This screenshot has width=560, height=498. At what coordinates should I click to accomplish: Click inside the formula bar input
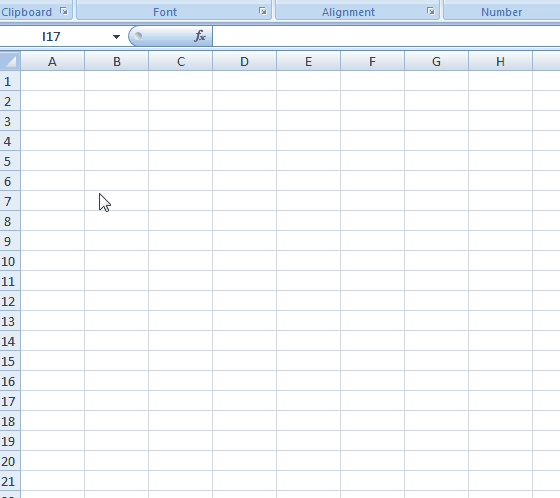point(386,36)
